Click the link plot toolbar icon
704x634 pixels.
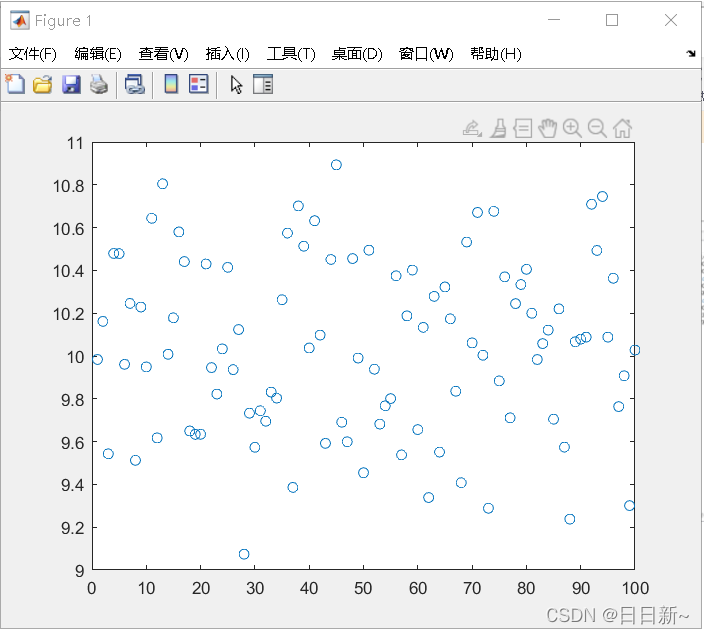(134, 85)
